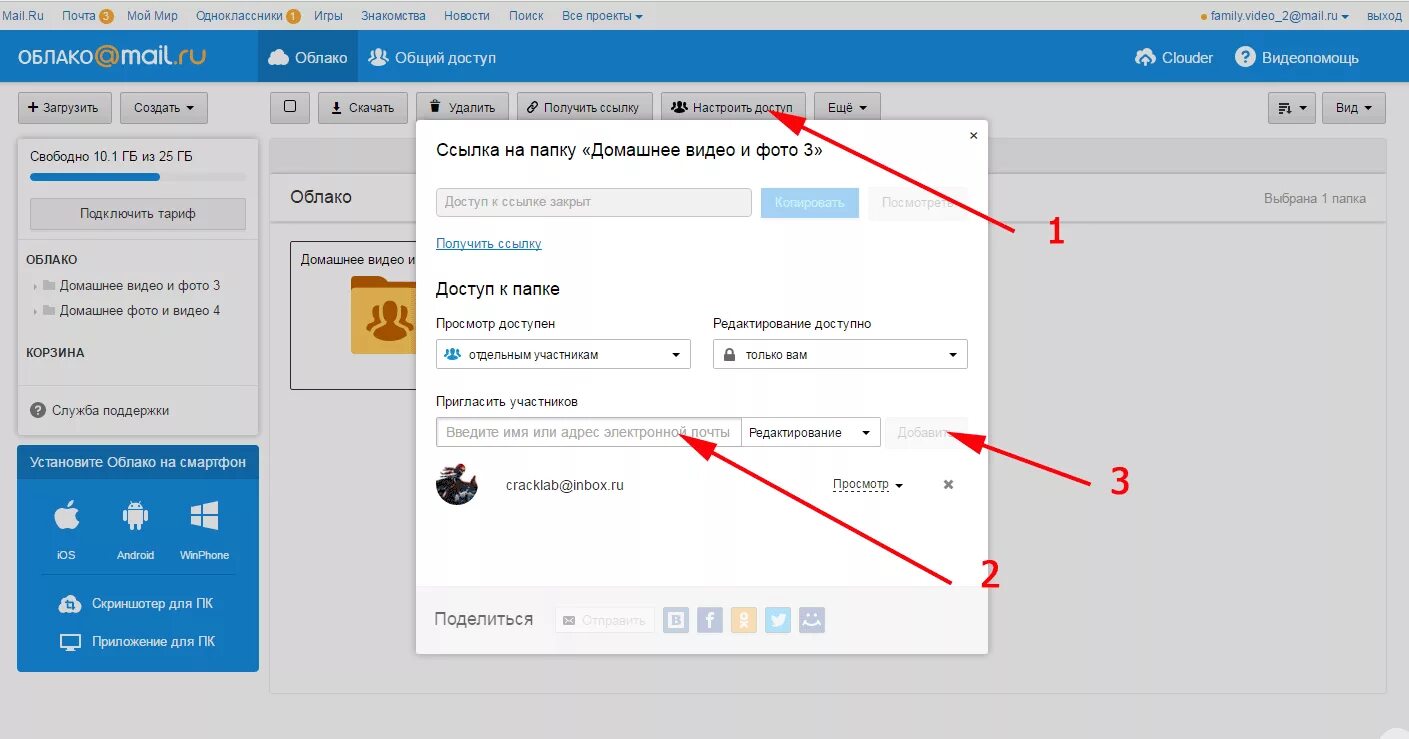The image size is (1409, 739).
Task: Click Получить ссылку toolbar button
Action: pos(585,108)
